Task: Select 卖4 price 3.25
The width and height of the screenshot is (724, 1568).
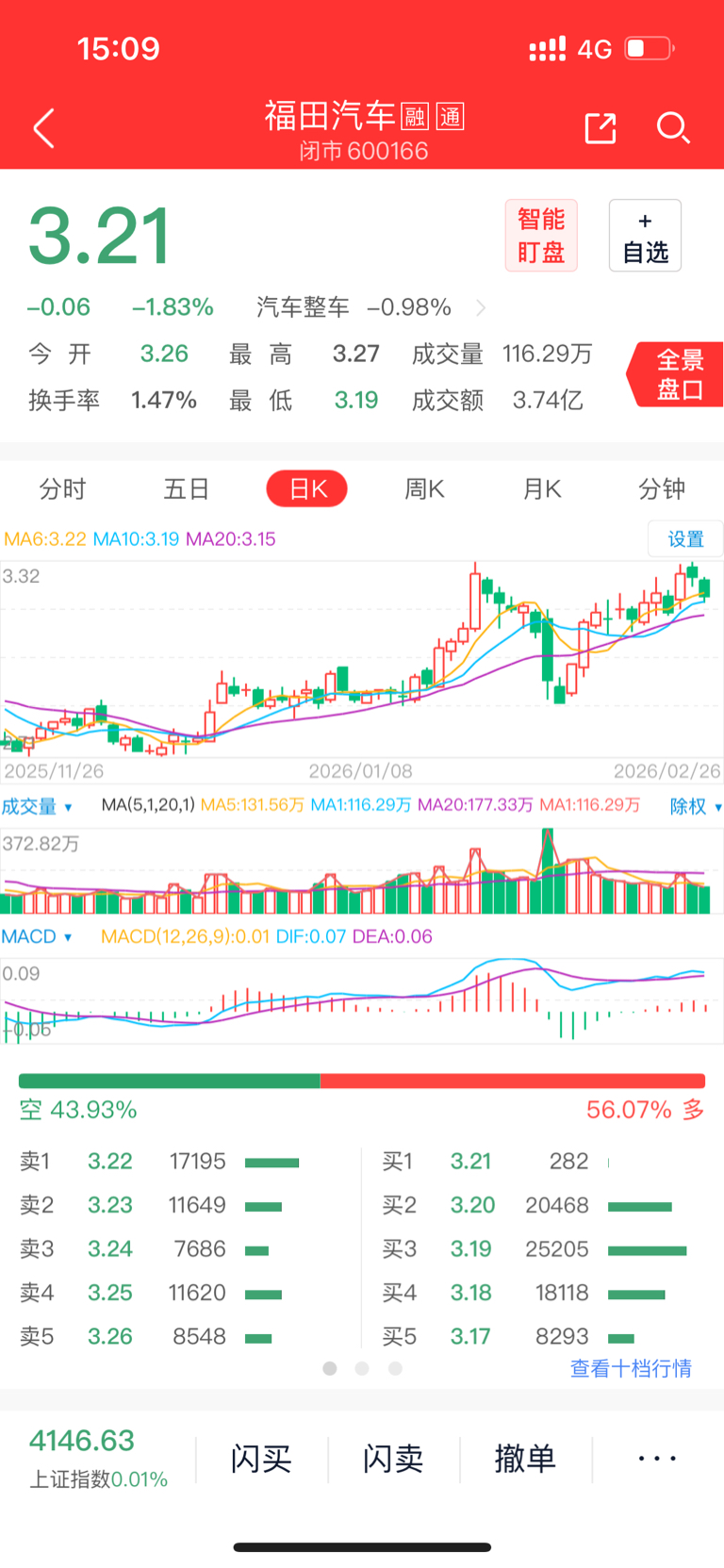Action: (110, 1292)
